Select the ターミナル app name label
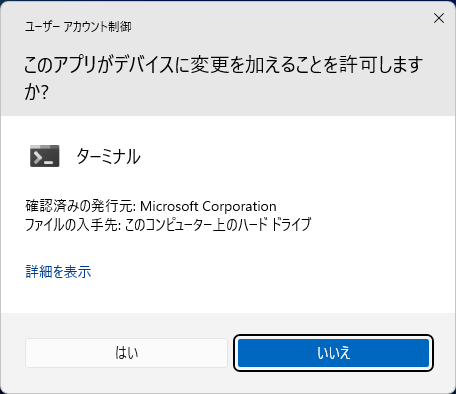The width and height of the screenshot is (456, 394). pyautogui.click(x=109, y=156)
